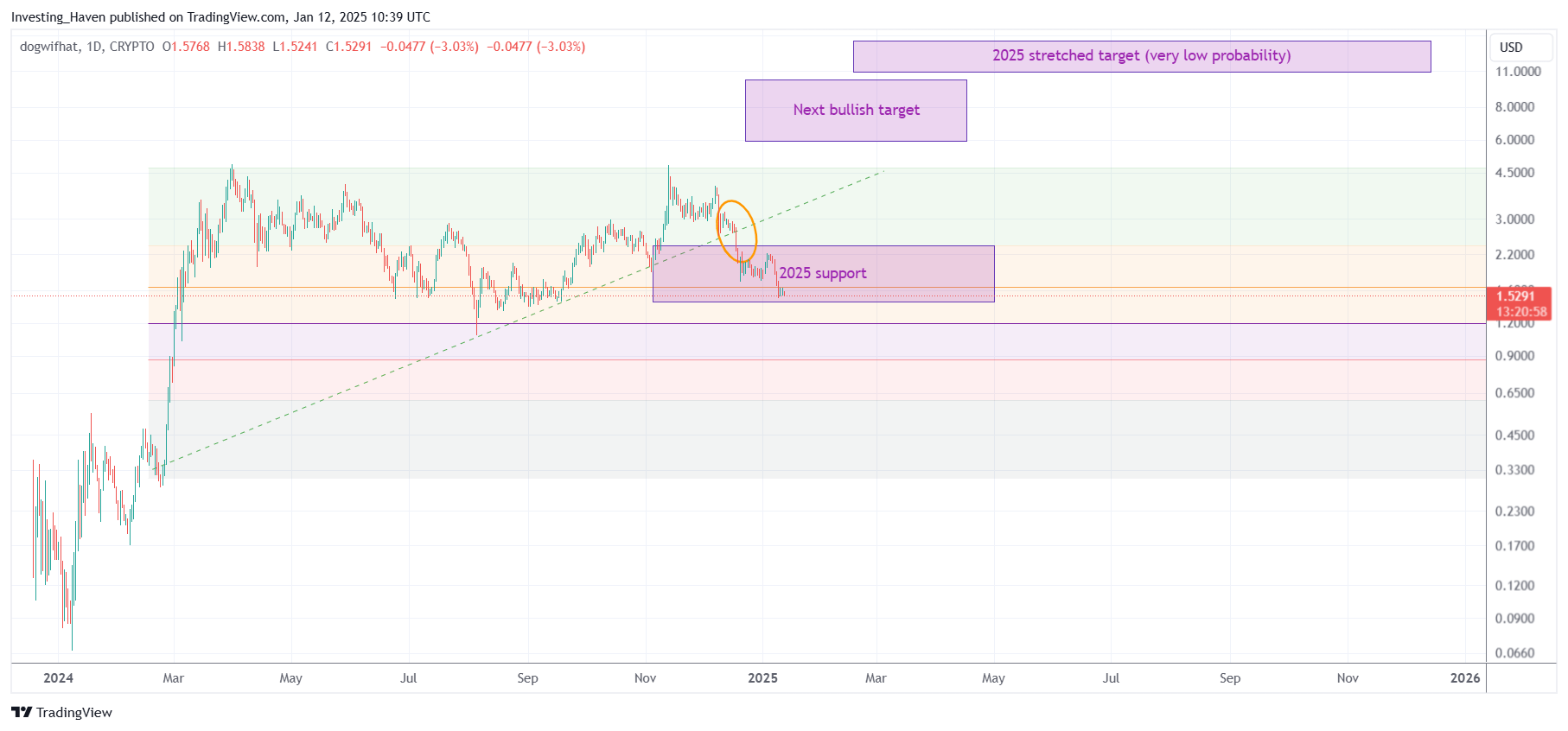This screenshot has width=1568, height=731.
Task: Click the orange ellipse marking the trendline break
Action: click(736, 232)
